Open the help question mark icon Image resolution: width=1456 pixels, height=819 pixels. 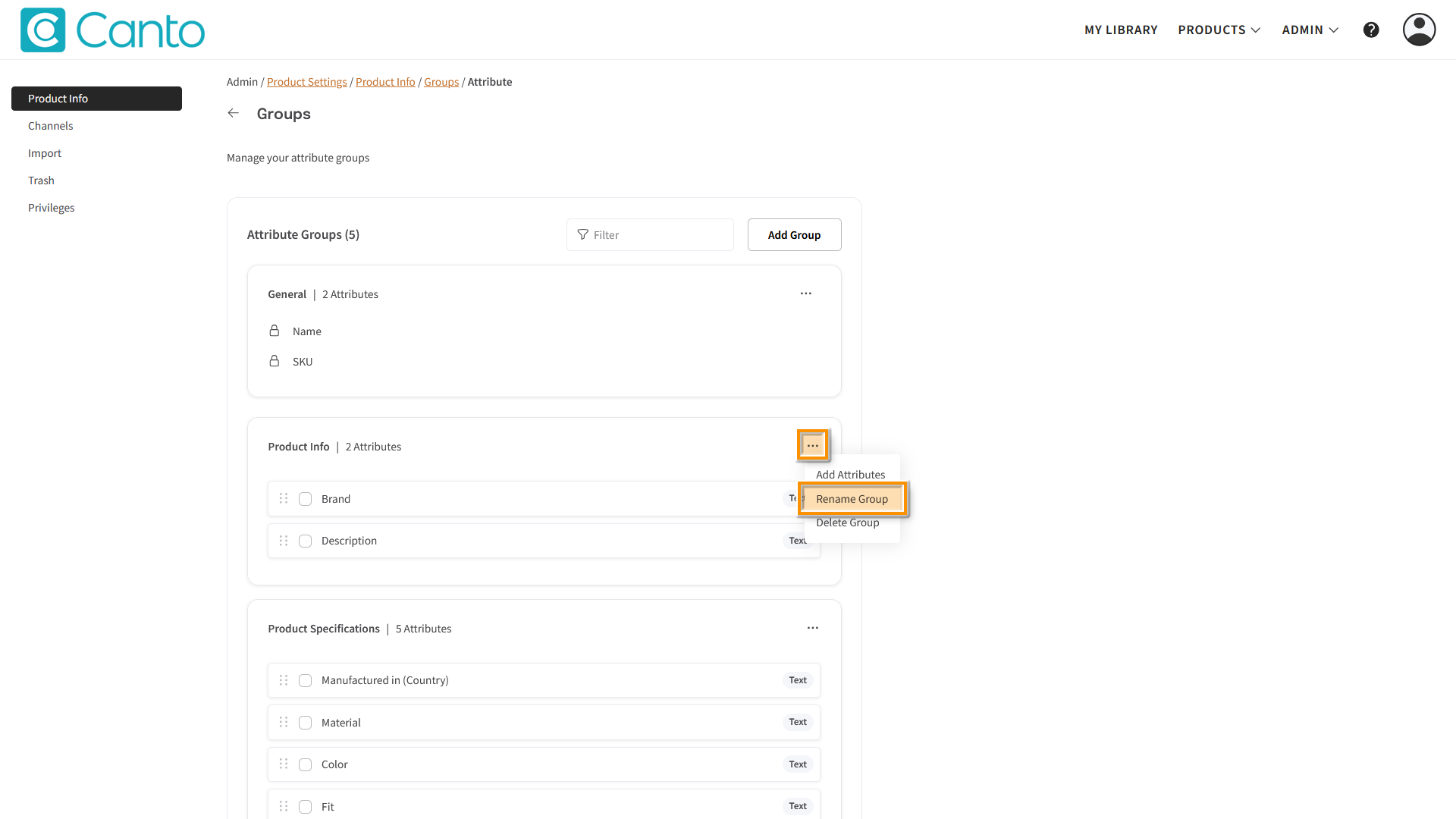[1371, 30]
